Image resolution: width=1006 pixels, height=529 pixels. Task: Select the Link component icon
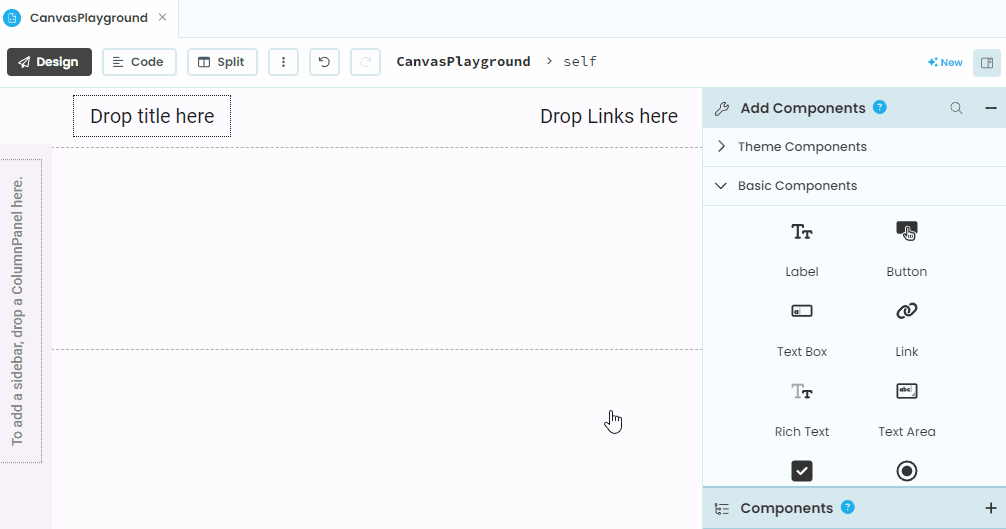[x=907, y=311]
